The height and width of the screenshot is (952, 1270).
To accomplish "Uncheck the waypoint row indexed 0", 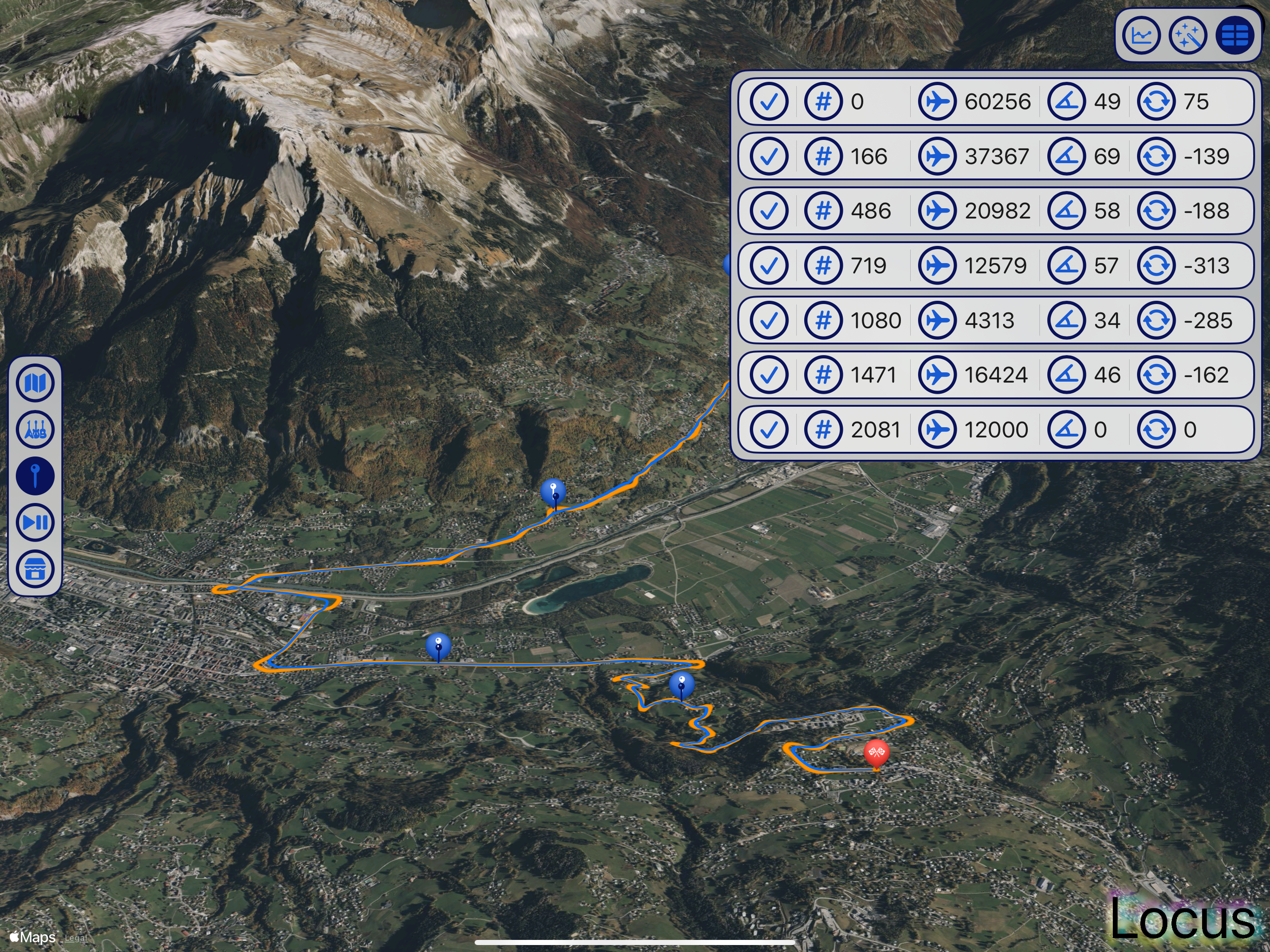I will (769, 102).
